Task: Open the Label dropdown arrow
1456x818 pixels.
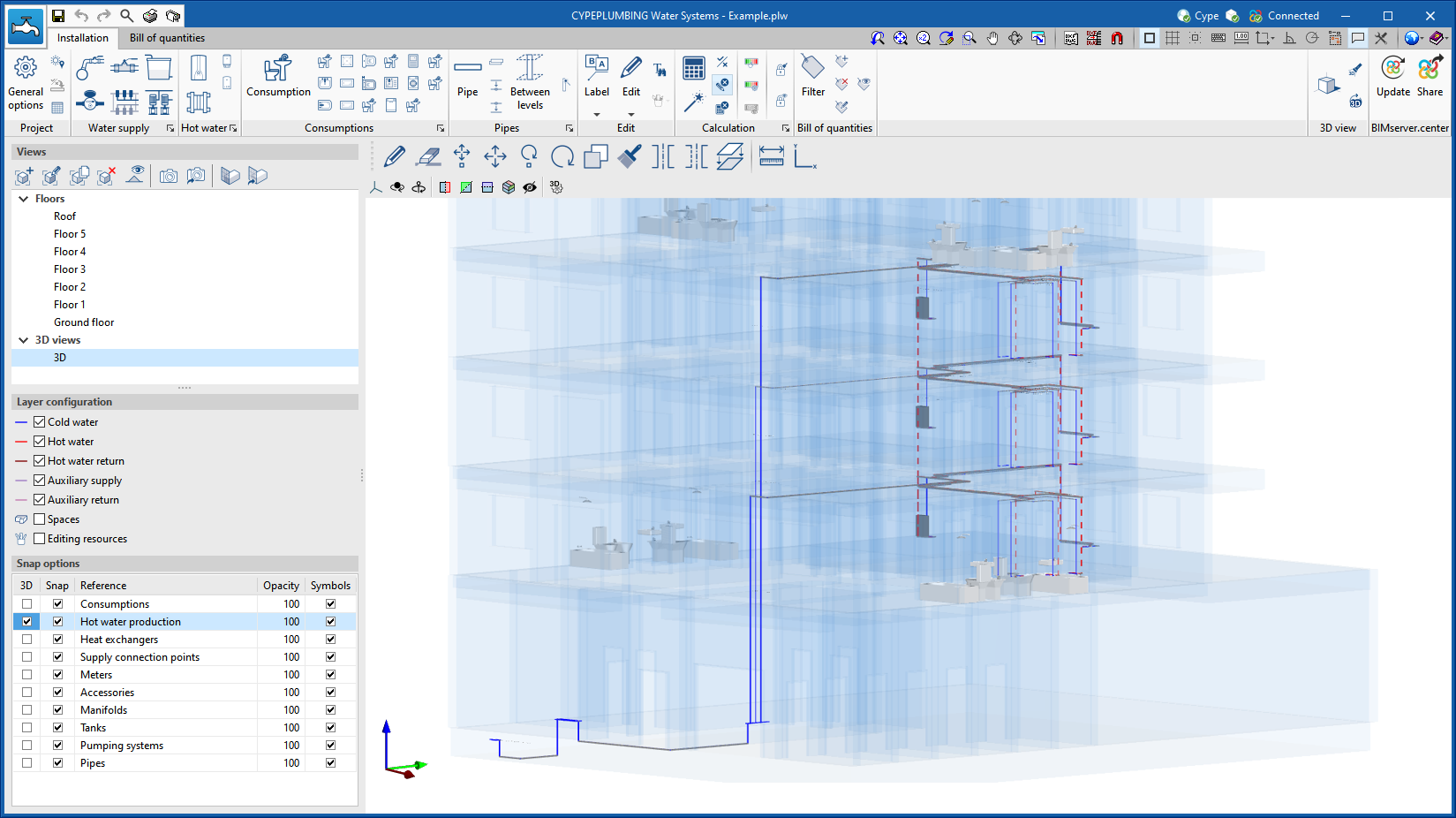Action: pyautogui.click(x=597, y=114)
